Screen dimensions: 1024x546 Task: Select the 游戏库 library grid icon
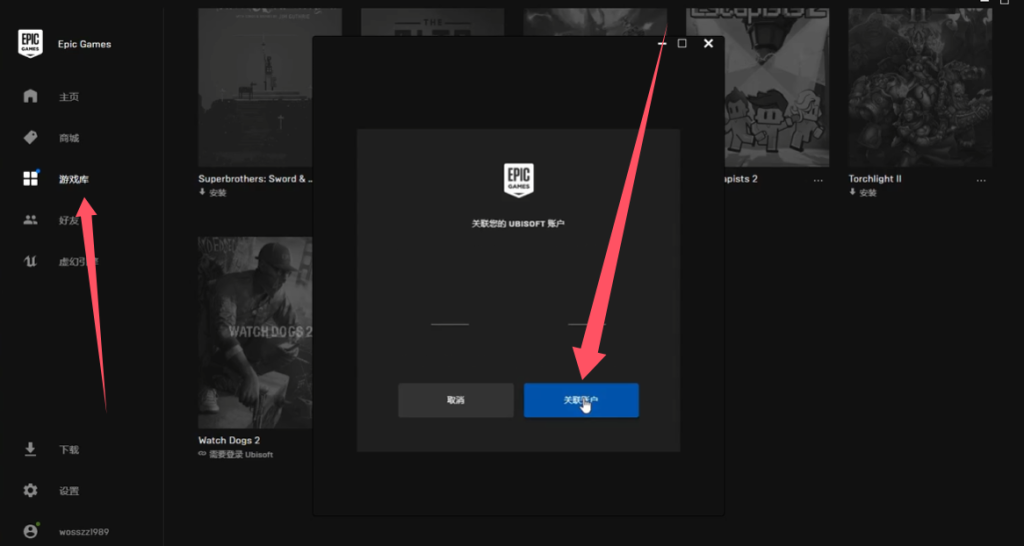[x=30, y=179]
